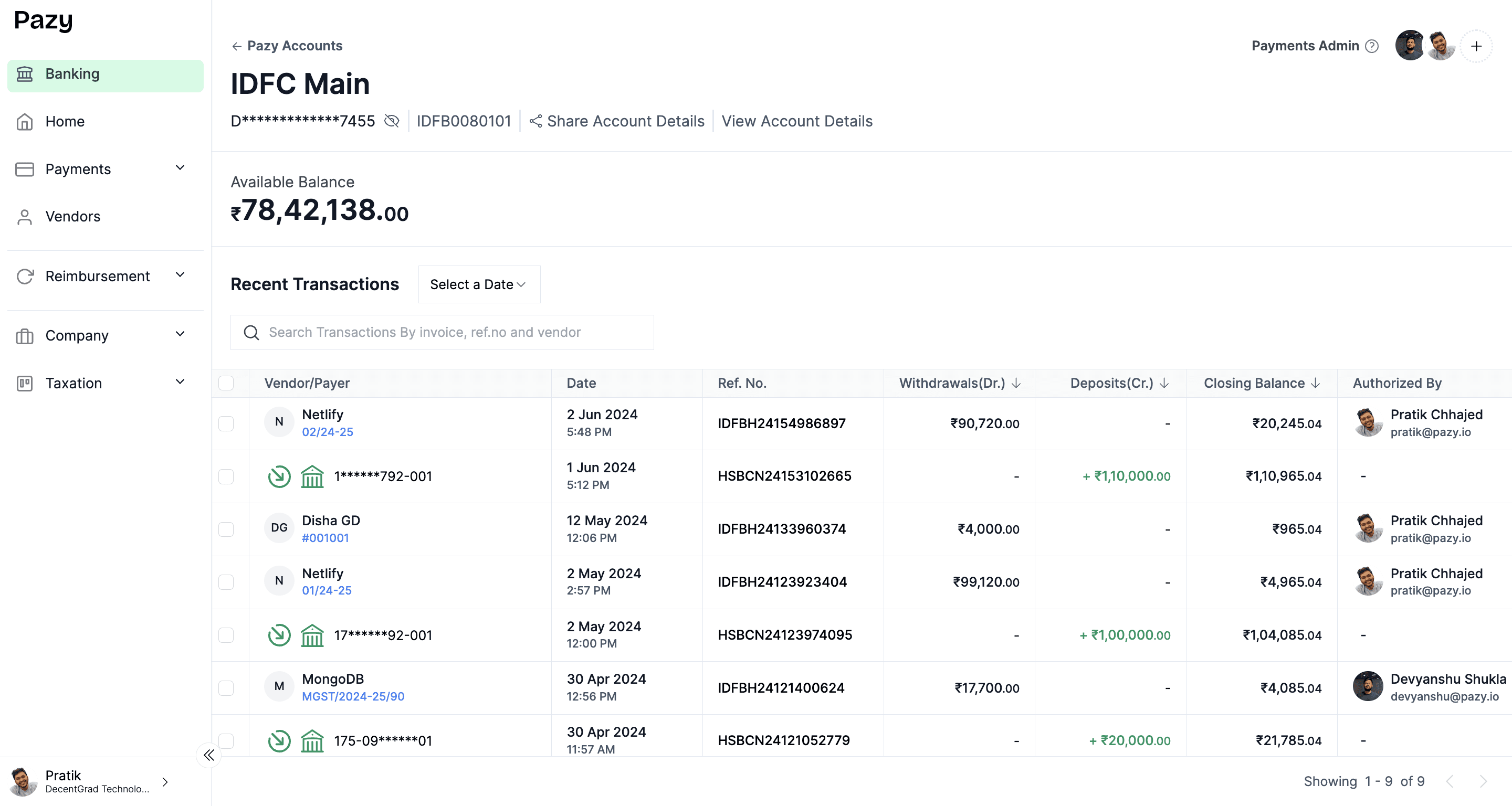
Task: Select the Home icon in sidebar
Action: [x=25, y=121]
